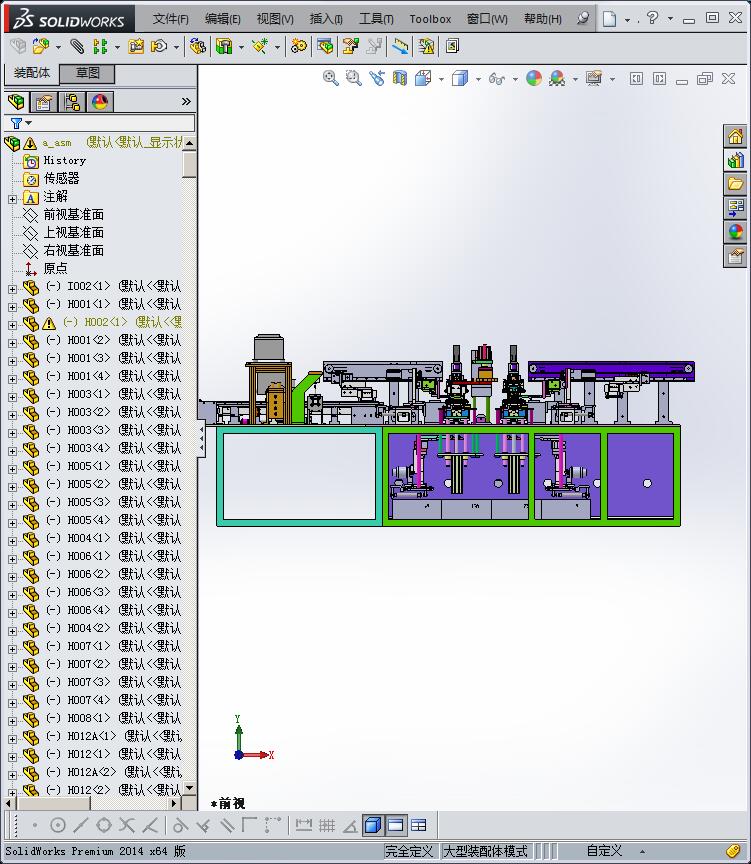Viewport: 751px width, 864px height.
Task: Open the 视图(V) menu
Action: point(275,19)
